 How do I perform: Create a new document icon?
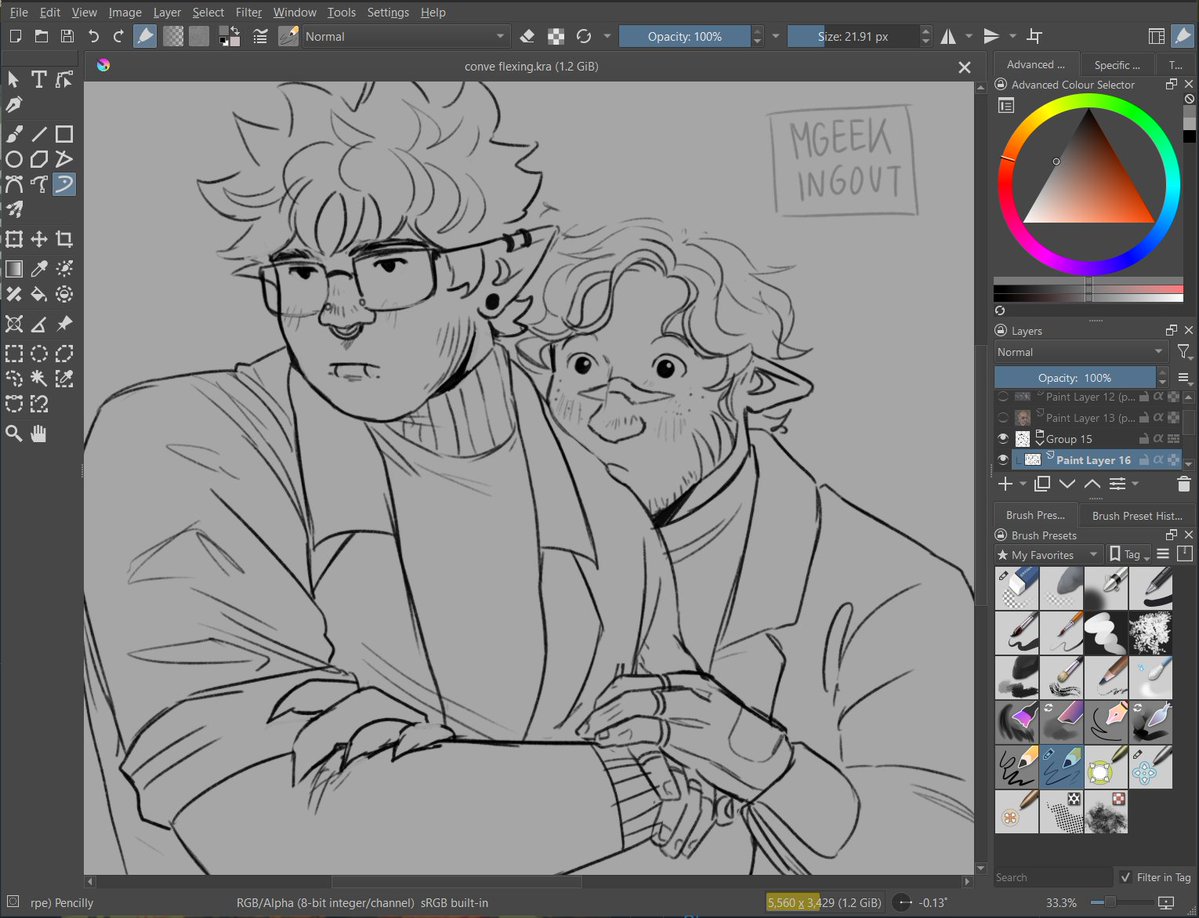15,36
